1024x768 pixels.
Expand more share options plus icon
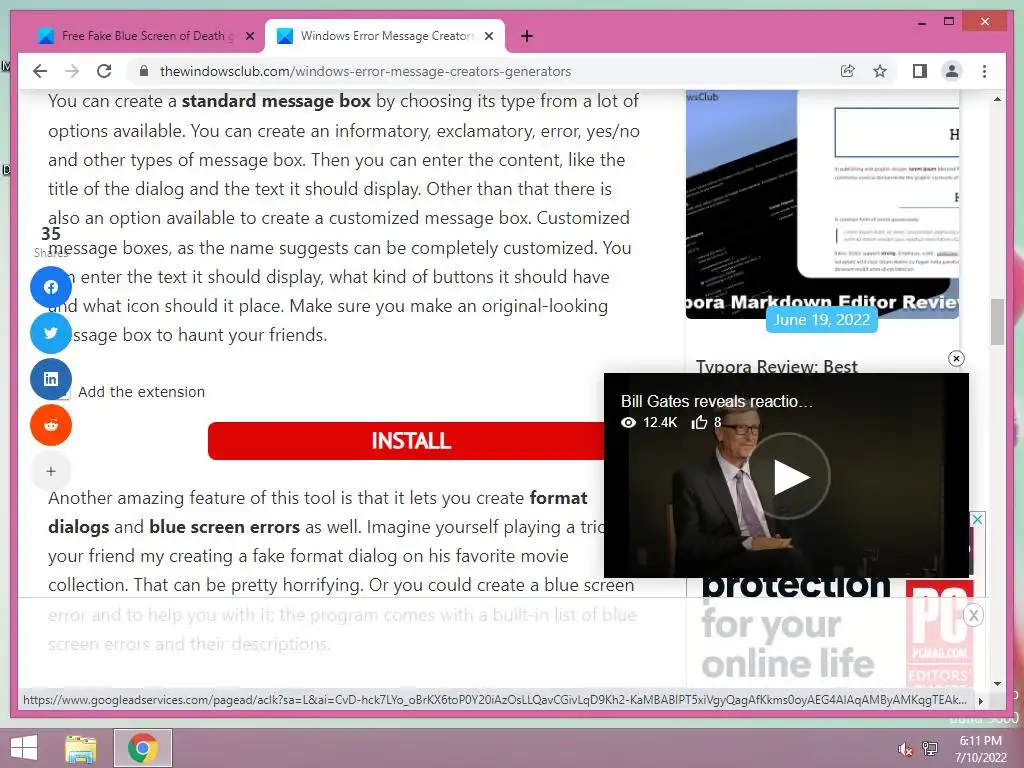coord(51,471)
